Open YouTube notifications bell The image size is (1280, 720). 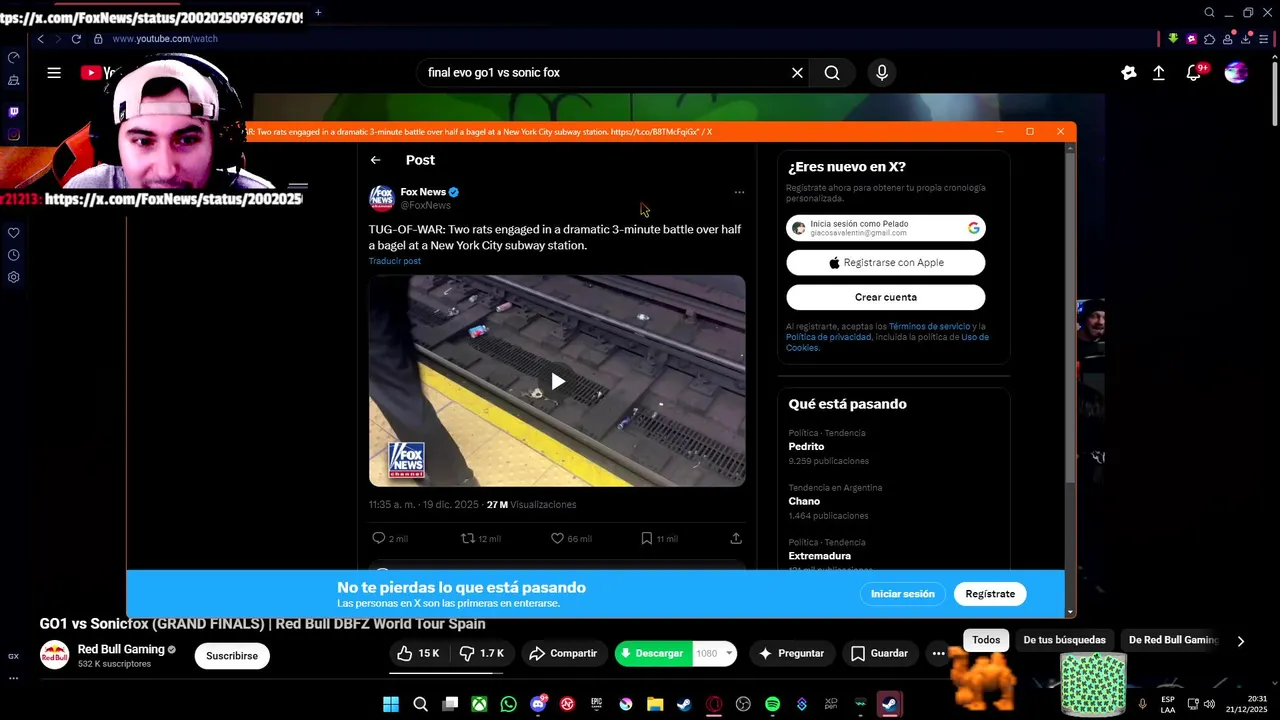click(1194, 72)
